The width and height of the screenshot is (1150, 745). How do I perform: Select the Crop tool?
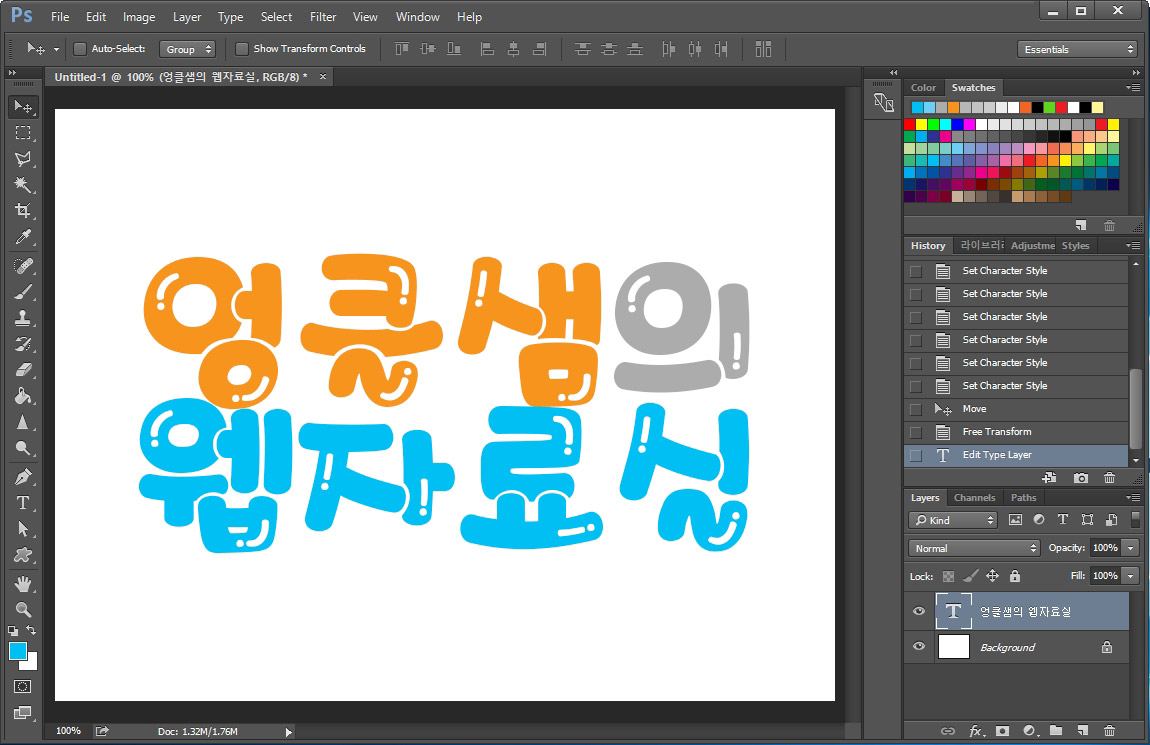click(23, 211)
